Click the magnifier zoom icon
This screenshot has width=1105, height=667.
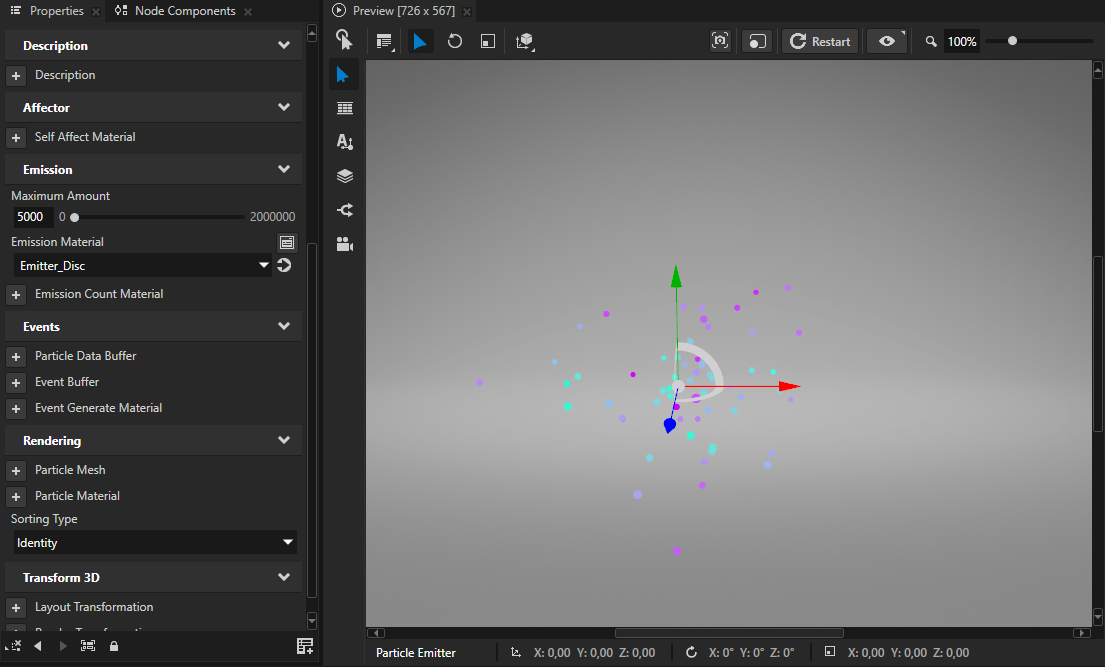tap(931, 42)
